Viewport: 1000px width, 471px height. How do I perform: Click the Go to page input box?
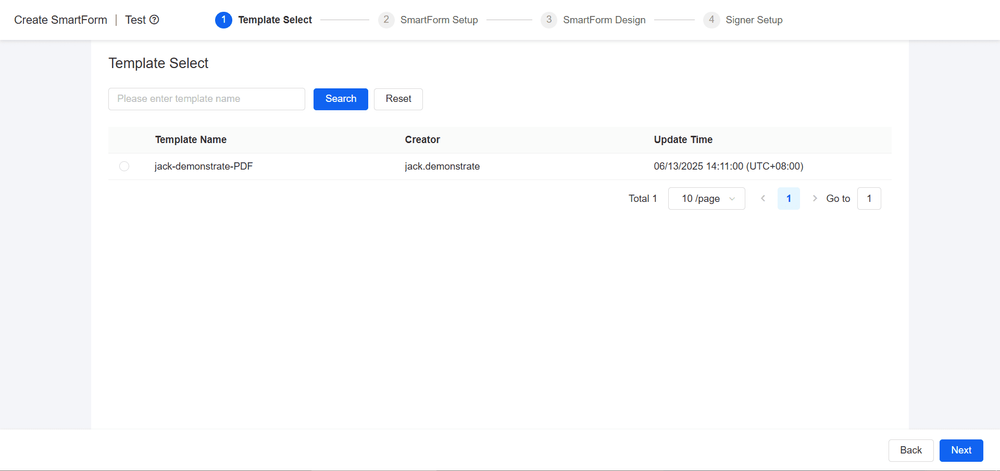click(869, 199)
